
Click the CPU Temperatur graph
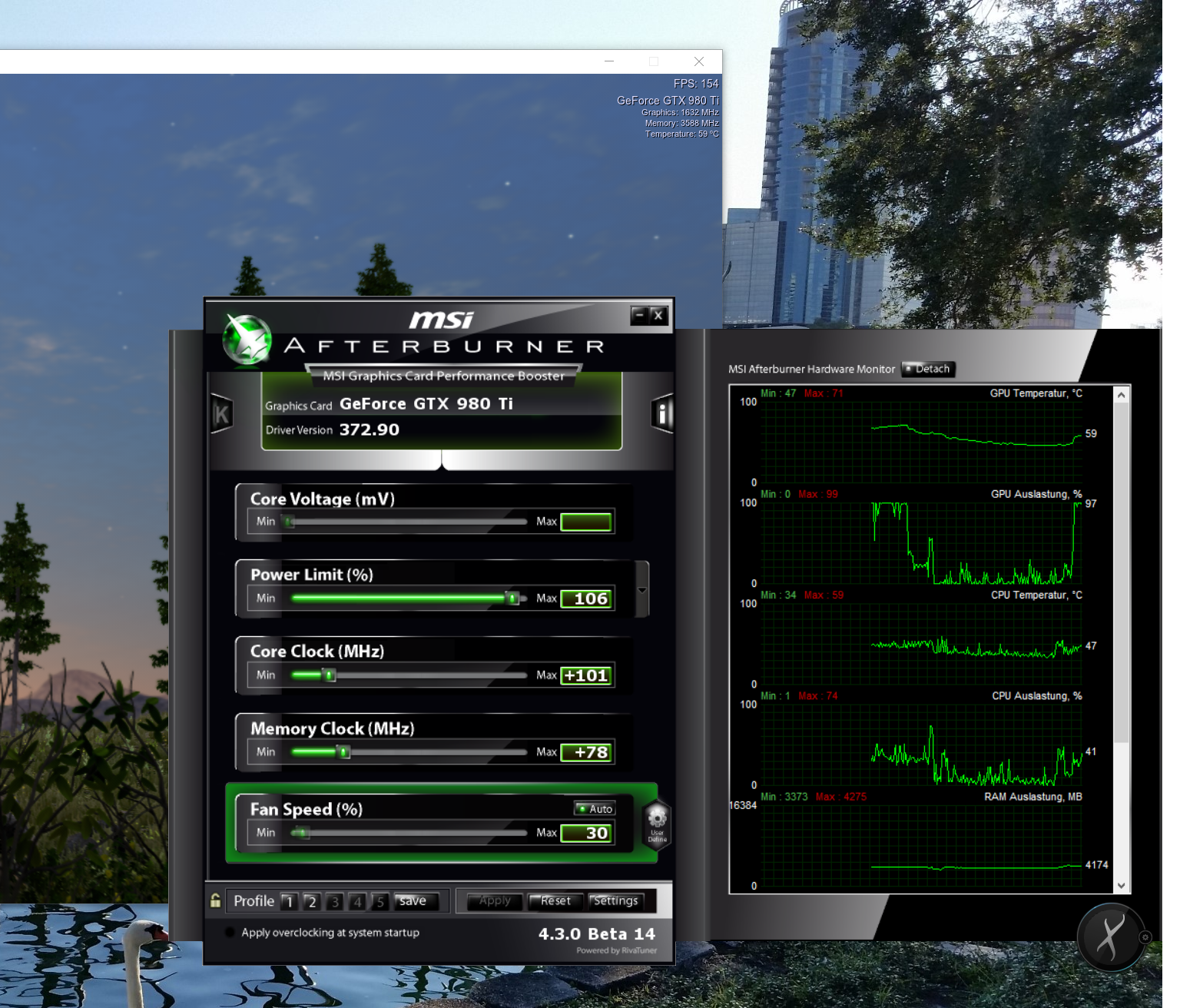[x=922, y=644]
